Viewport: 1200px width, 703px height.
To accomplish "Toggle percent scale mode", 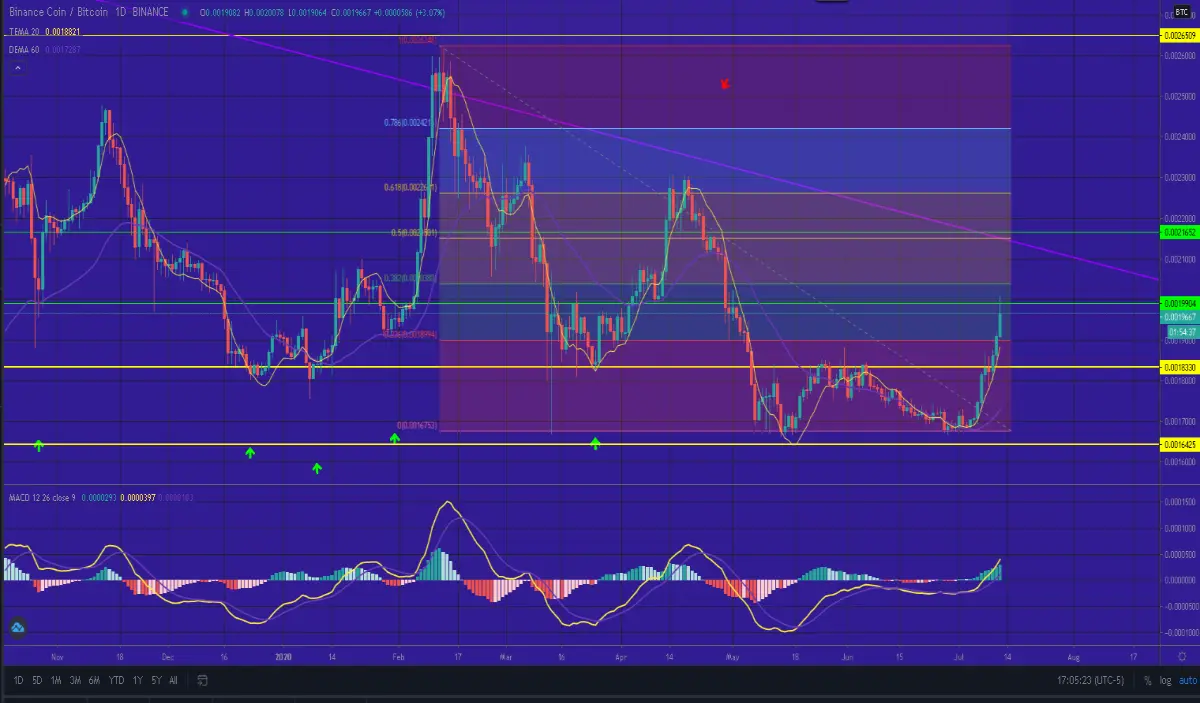I will coord(1148,680).
